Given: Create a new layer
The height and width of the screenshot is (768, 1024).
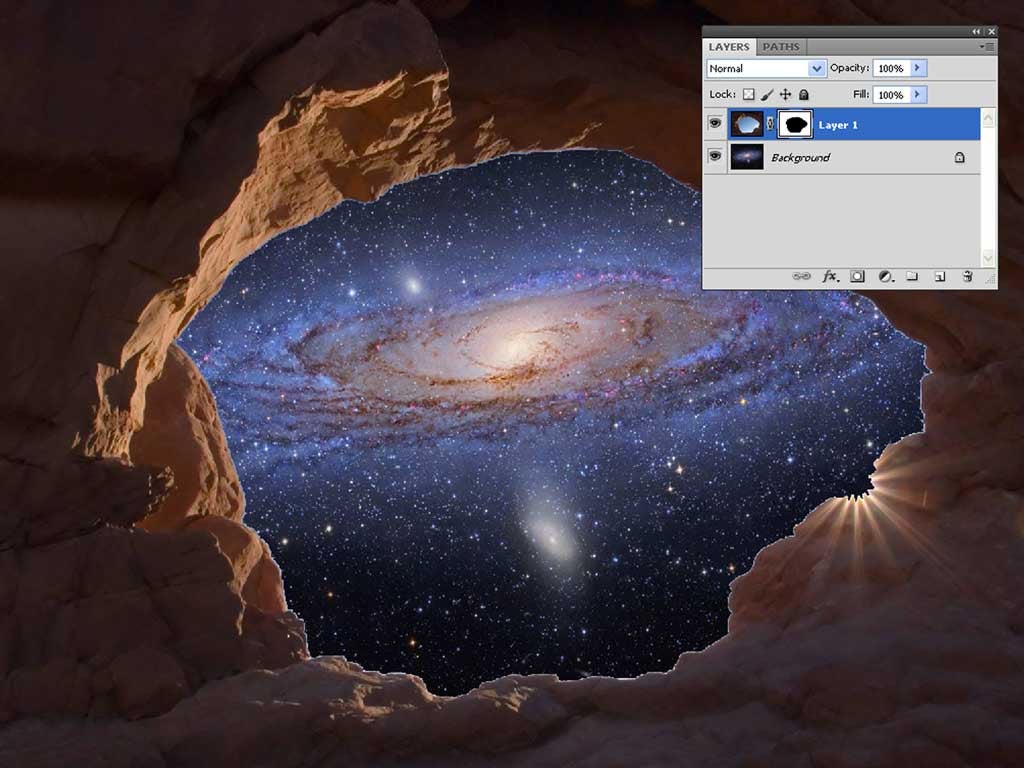Looking at the screenshot, I should [x=940, y=276].
